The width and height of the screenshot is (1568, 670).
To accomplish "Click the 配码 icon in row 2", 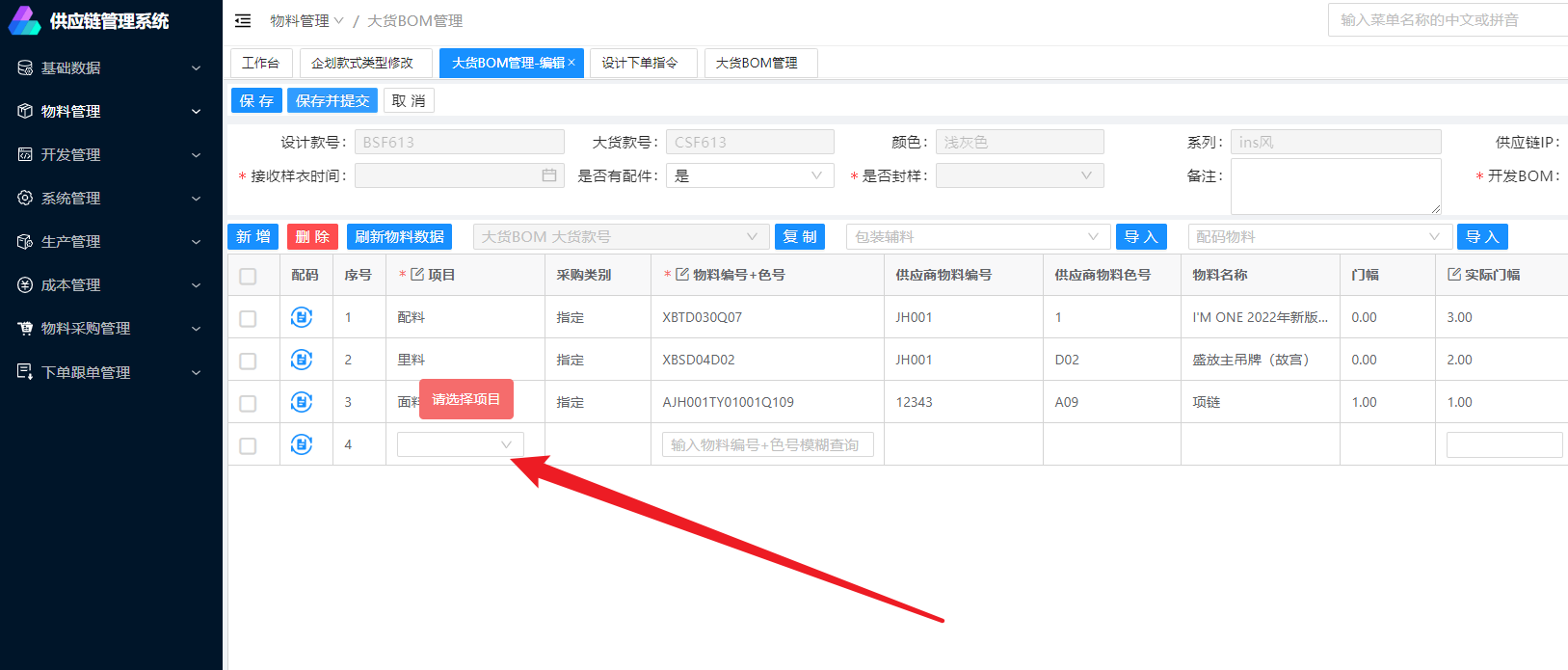I will point(302,360).
